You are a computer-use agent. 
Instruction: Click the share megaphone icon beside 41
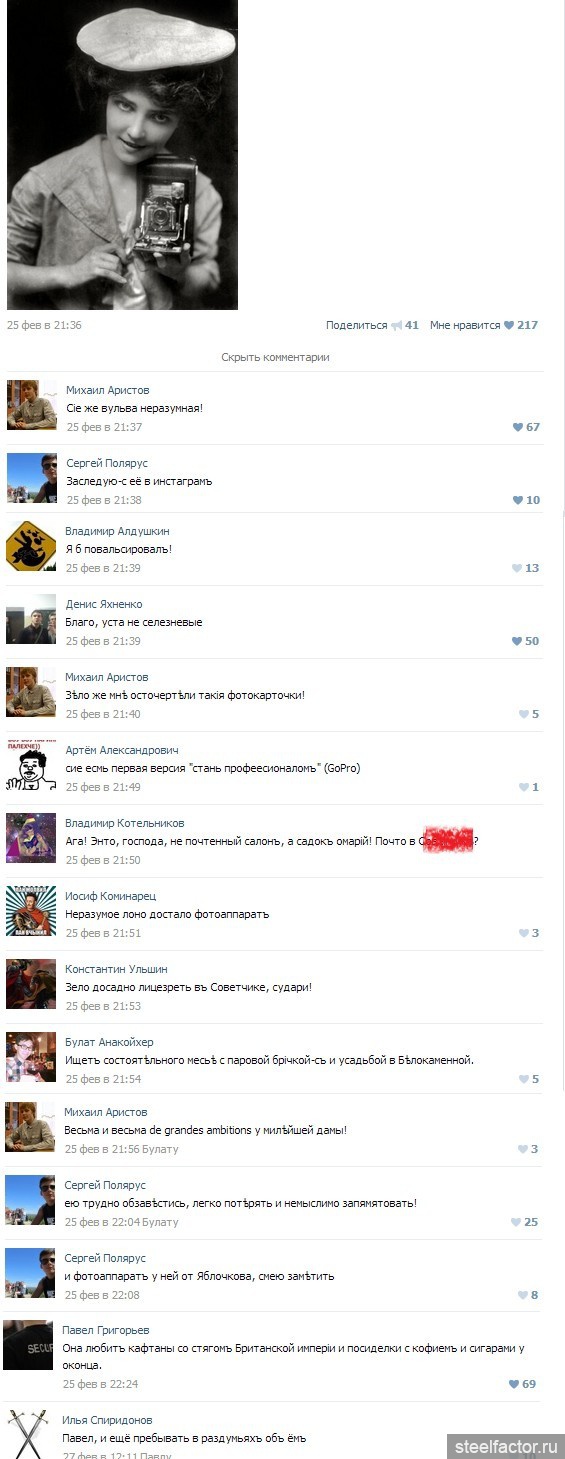click(x=396, y=325)
